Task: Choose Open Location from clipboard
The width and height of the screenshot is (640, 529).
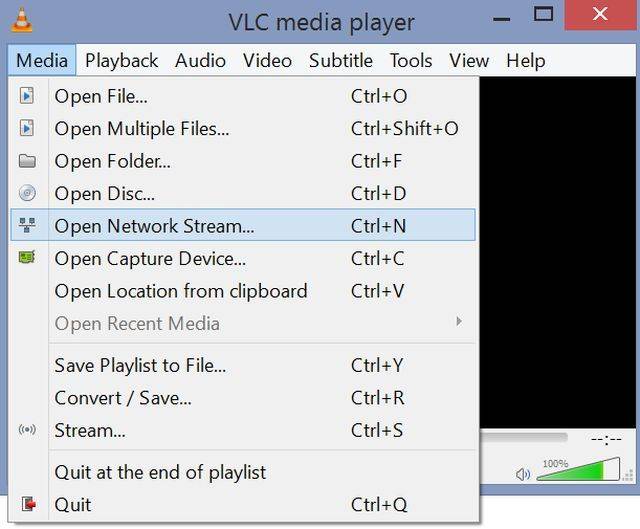Action: [181, 291]
